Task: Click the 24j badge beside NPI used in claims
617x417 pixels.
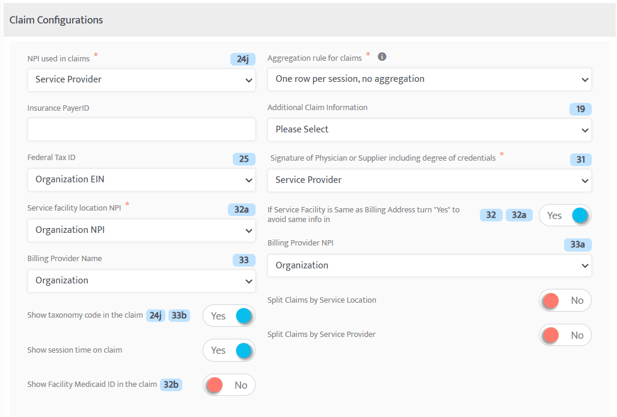Action: pos(243,59)
